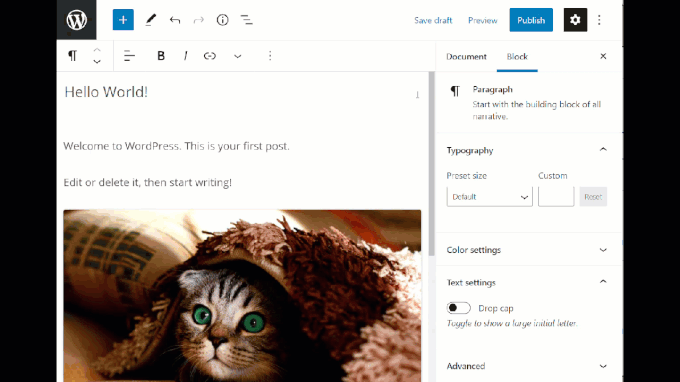
Task: Open more rich text controls dropdown
Action: click(238, 56)
